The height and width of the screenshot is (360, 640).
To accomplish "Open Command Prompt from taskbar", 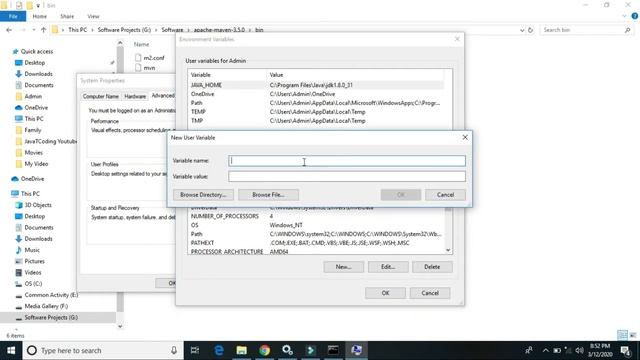I will point(333,350).
